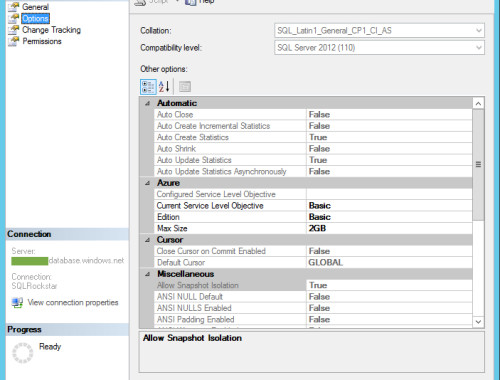Select the Auto Shrink property
This screenshot has width=500, height=380.
point(313,149)
